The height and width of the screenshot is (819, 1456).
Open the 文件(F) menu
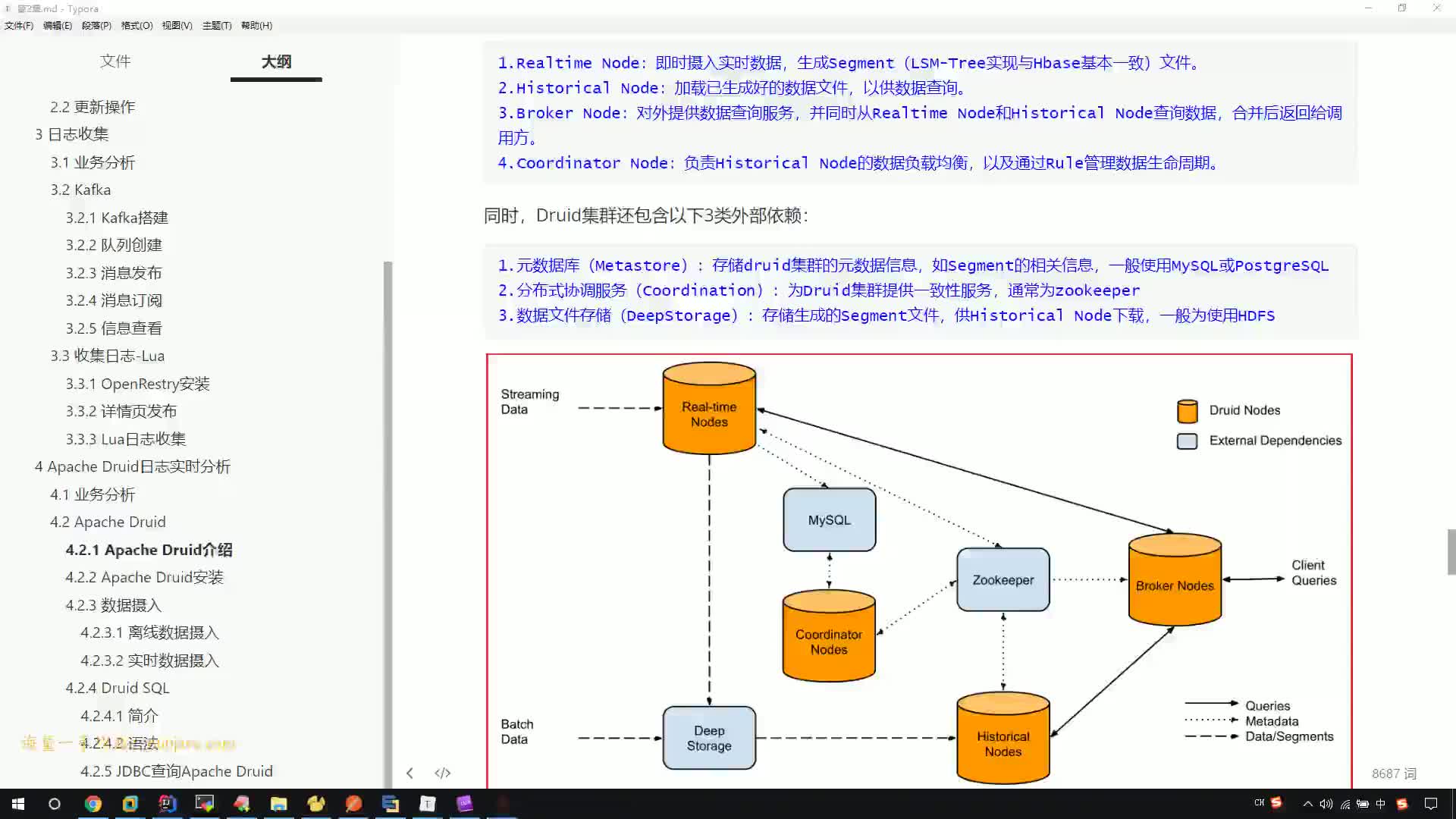click(19, 25)
